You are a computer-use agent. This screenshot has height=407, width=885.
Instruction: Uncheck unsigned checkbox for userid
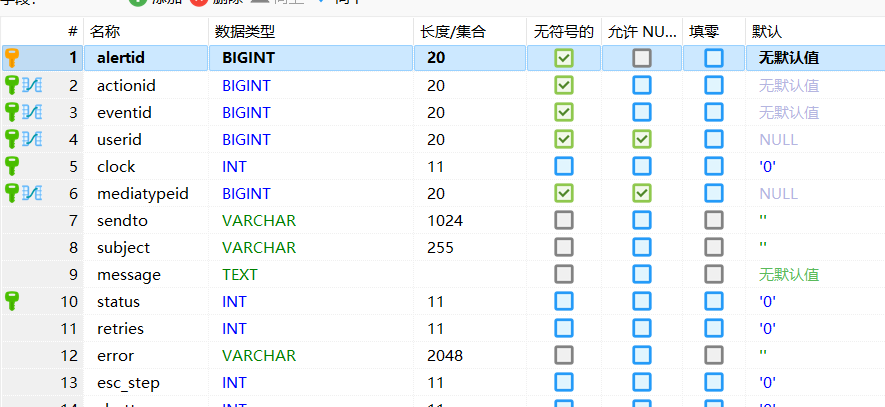pos(564,139)
